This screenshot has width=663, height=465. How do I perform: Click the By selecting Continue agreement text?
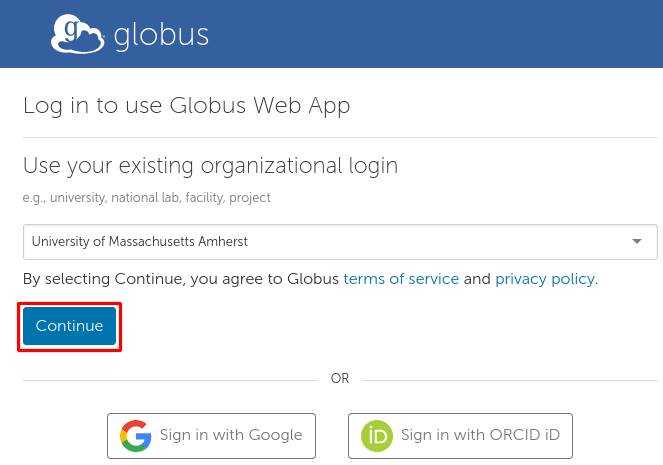coord(180,279)
